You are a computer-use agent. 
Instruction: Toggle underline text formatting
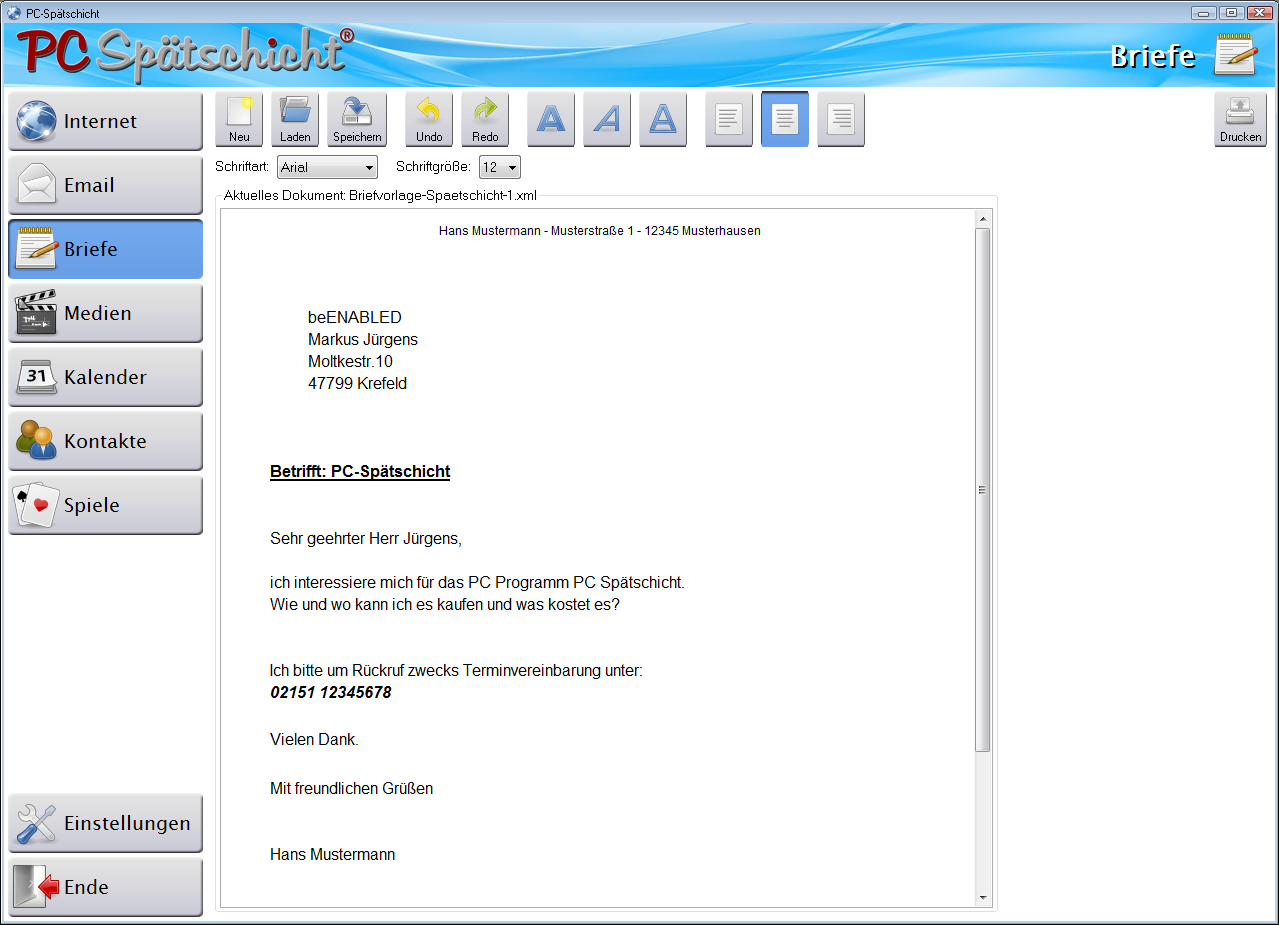pos(663,119)
